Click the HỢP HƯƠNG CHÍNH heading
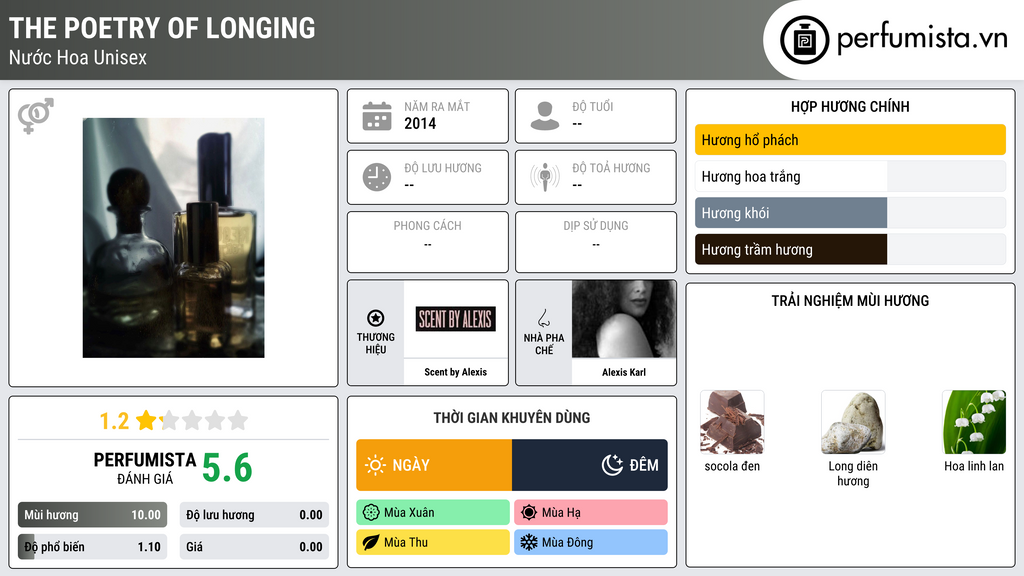This screenshot has height=576, width=1024. pos(850,106)
